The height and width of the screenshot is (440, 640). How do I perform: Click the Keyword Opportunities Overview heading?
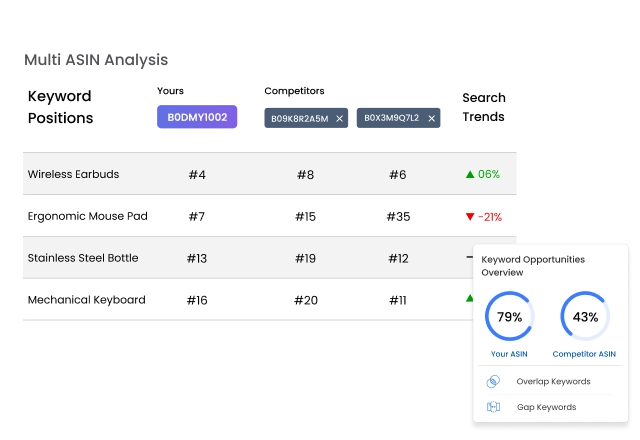[533, 265]
